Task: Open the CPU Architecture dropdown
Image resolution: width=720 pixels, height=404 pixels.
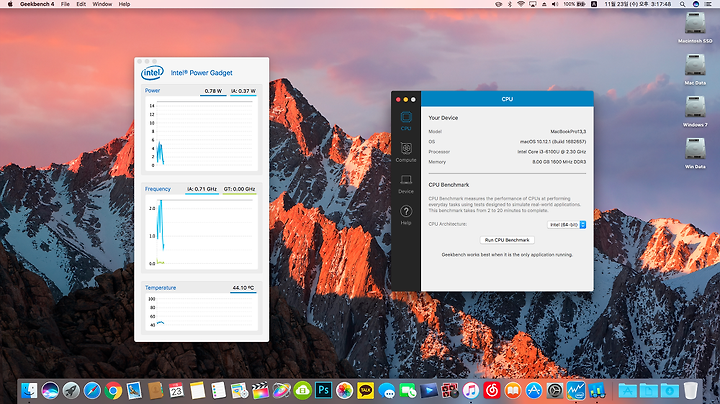Action: tap(567, 224)
